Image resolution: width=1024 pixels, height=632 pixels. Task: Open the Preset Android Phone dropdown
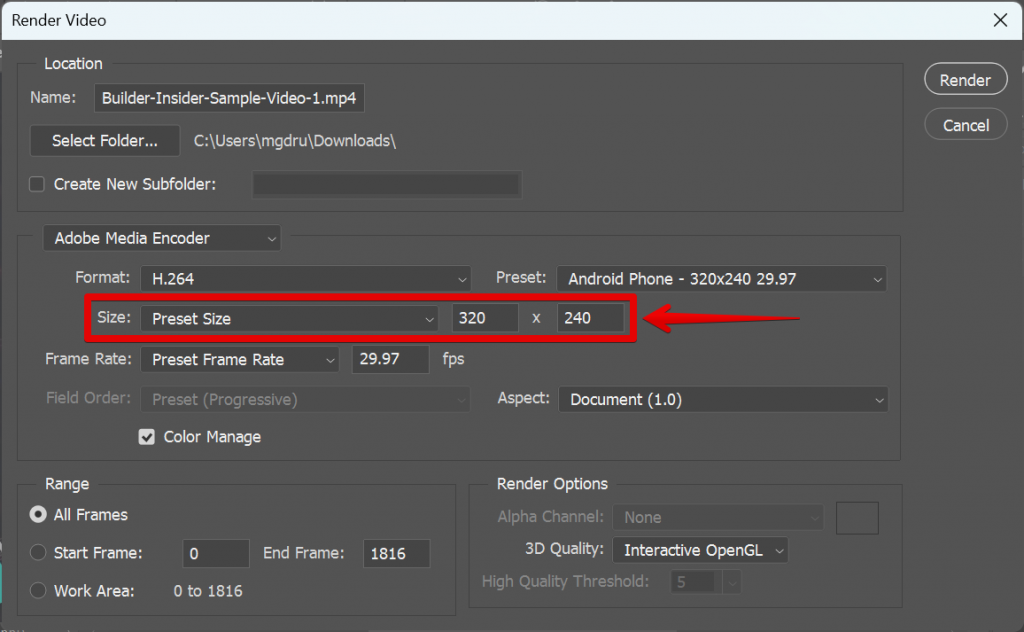(x=722, y=279)
